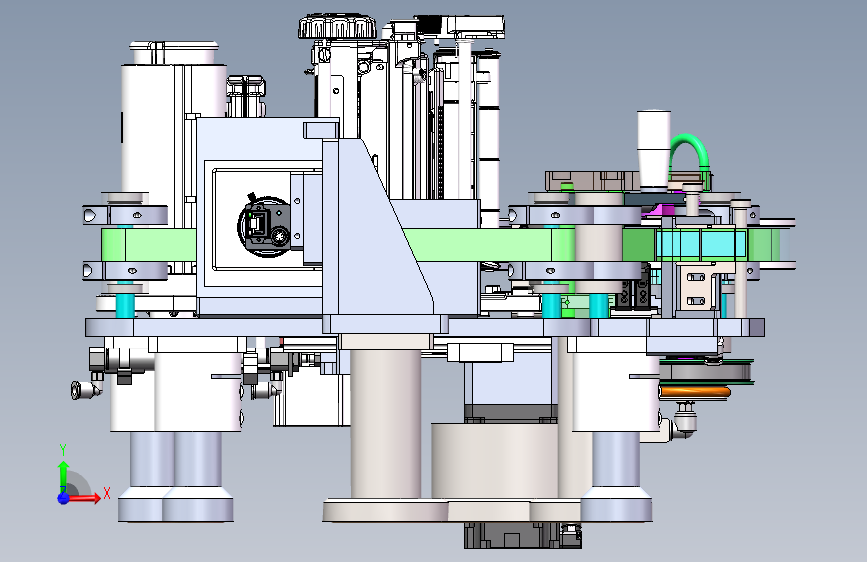Select the white tapered cylinder beside green tube
Screen dimensions: 867x562
(654, 149)
